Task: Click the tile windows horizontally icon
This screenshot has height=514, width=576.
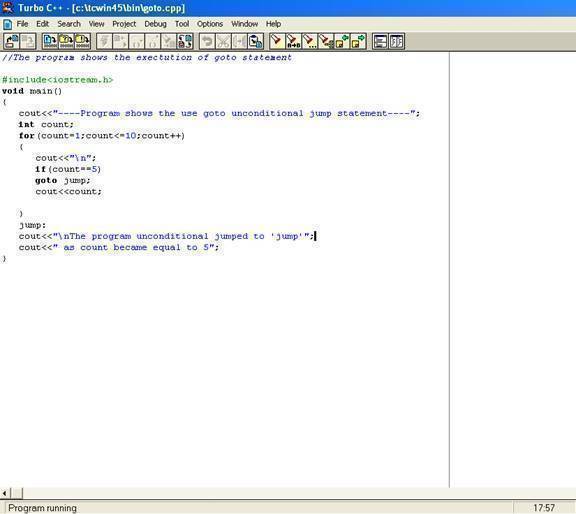Action: [380, 41]
